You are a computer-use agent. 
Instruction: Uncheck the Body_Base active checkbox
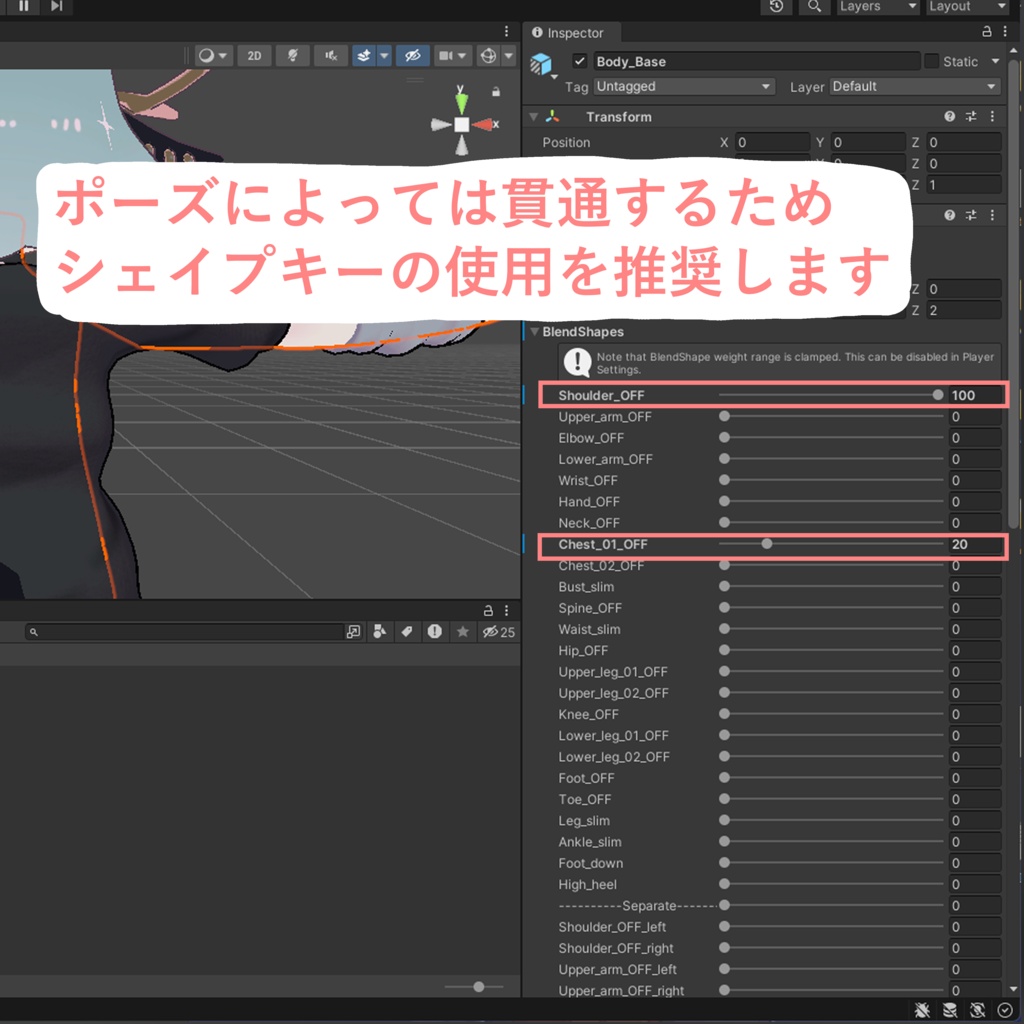coord(579,61)
